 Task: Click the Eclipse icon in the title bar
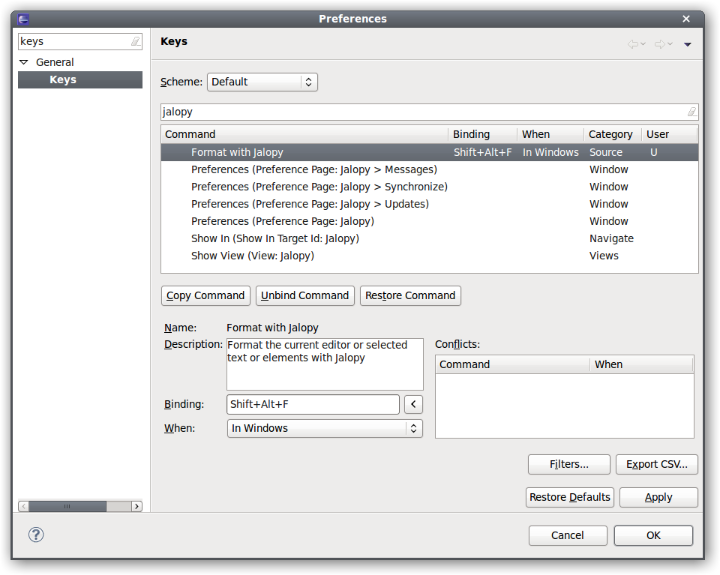[23, 19]
